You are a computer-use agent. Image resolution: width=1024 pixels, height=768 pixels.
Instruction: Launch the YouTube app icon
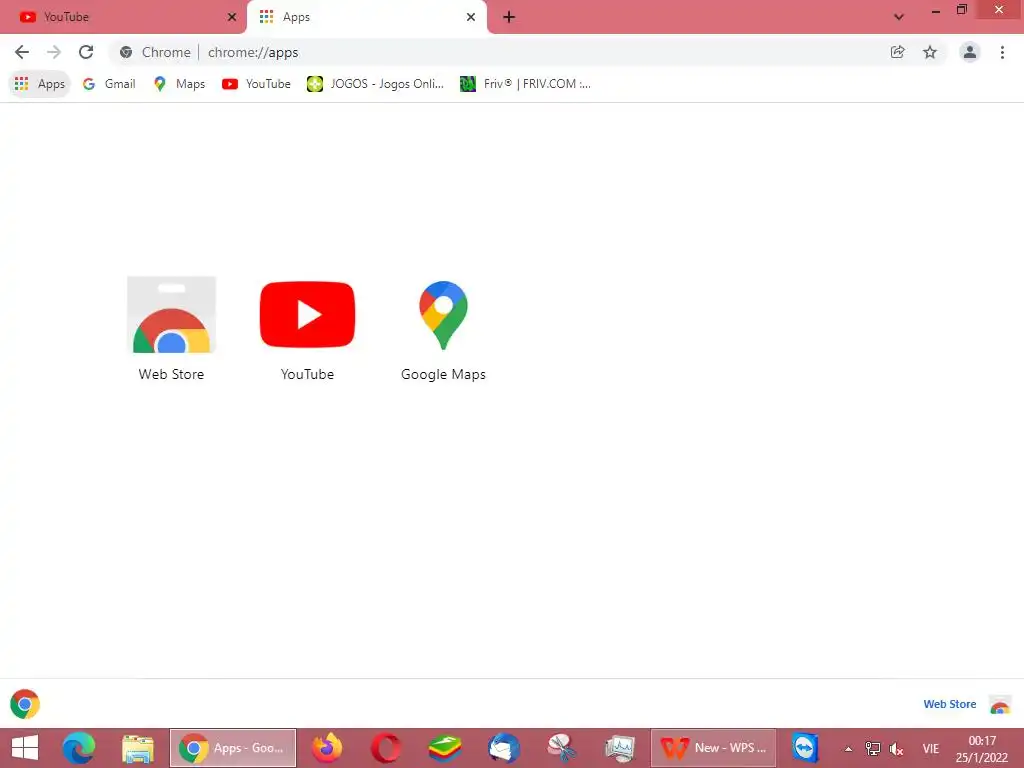click(x=307, y=315)
